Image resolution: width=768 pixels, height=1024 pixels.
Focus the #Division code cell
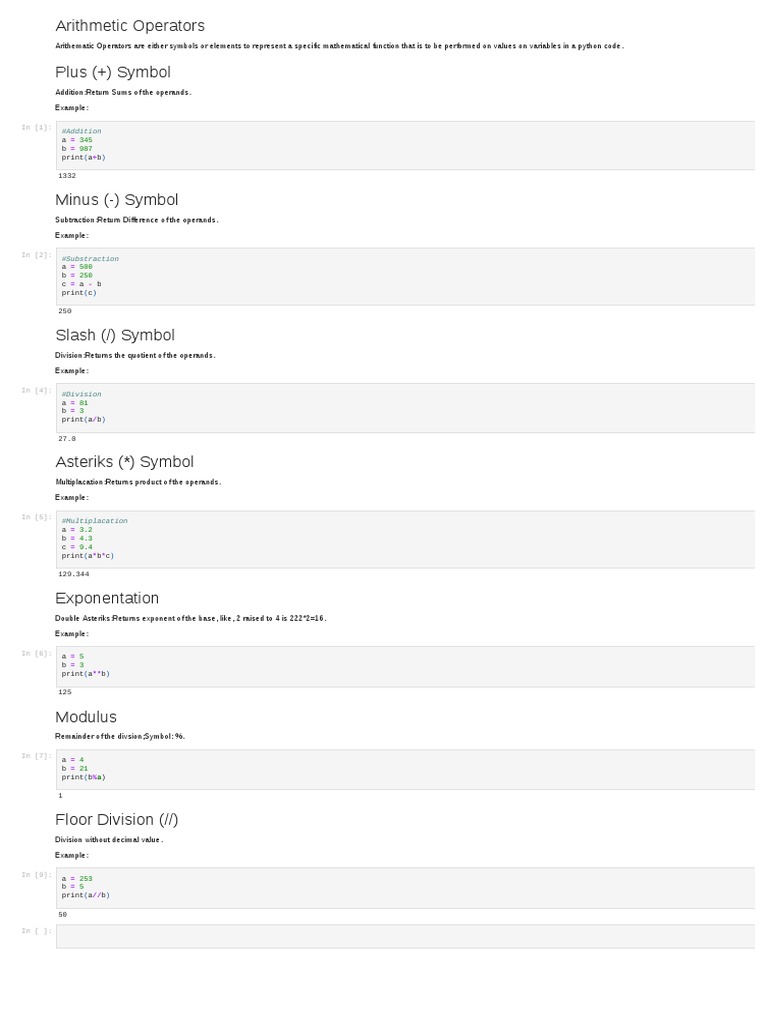pyautogui.click(x=405, y=407)
